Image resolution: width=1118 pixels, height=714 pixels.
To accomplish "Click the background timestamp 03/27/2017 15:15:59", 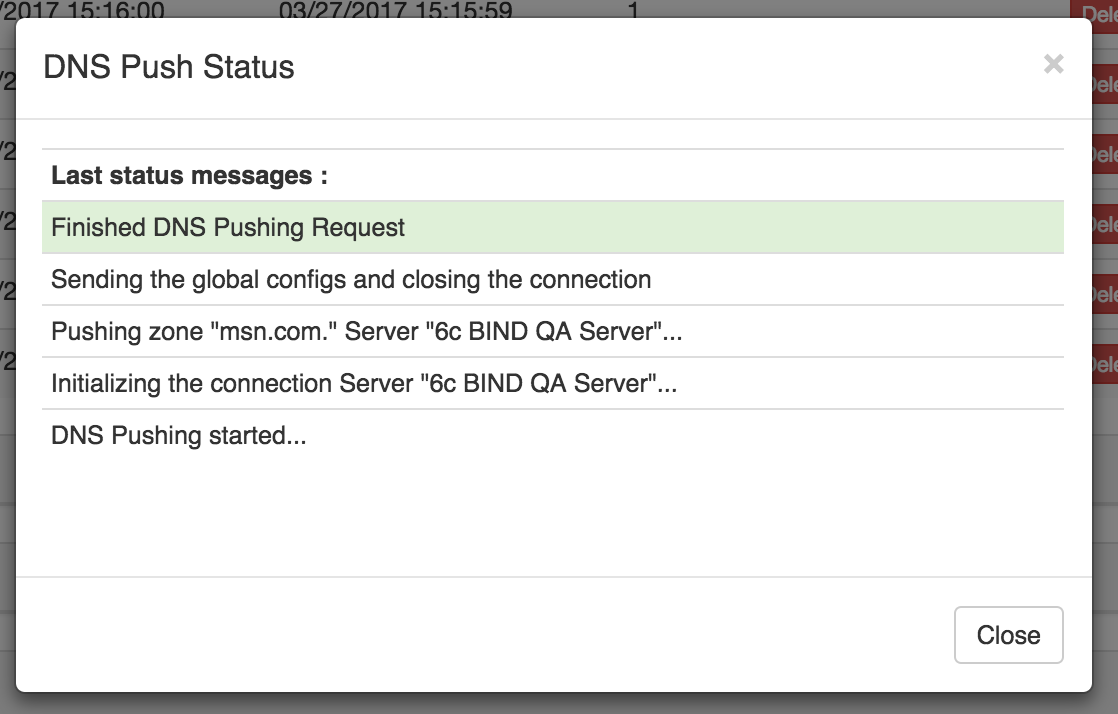I will coord(396,11).
